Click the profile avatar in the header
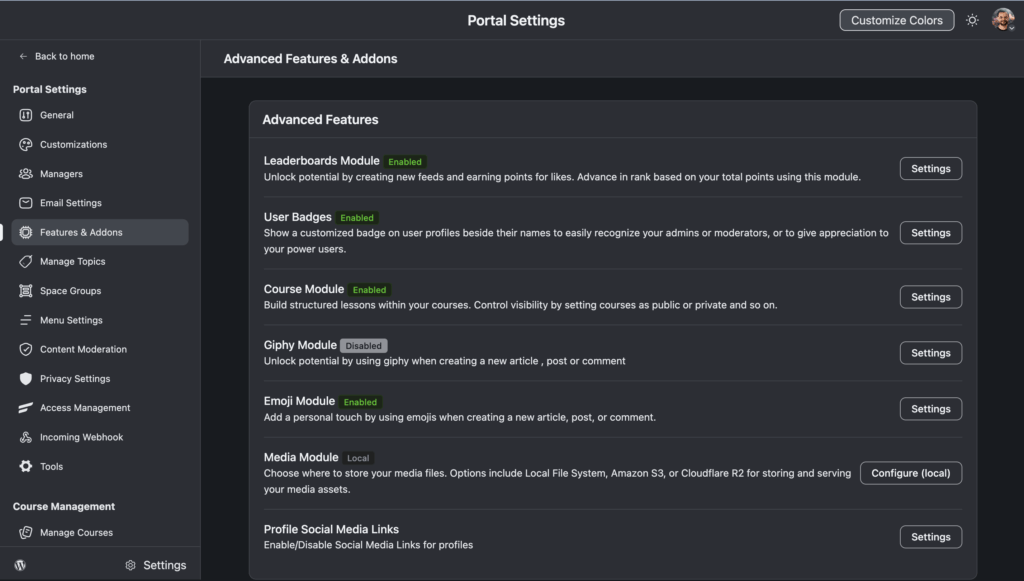1024x581 pixels. [1003, 19]
